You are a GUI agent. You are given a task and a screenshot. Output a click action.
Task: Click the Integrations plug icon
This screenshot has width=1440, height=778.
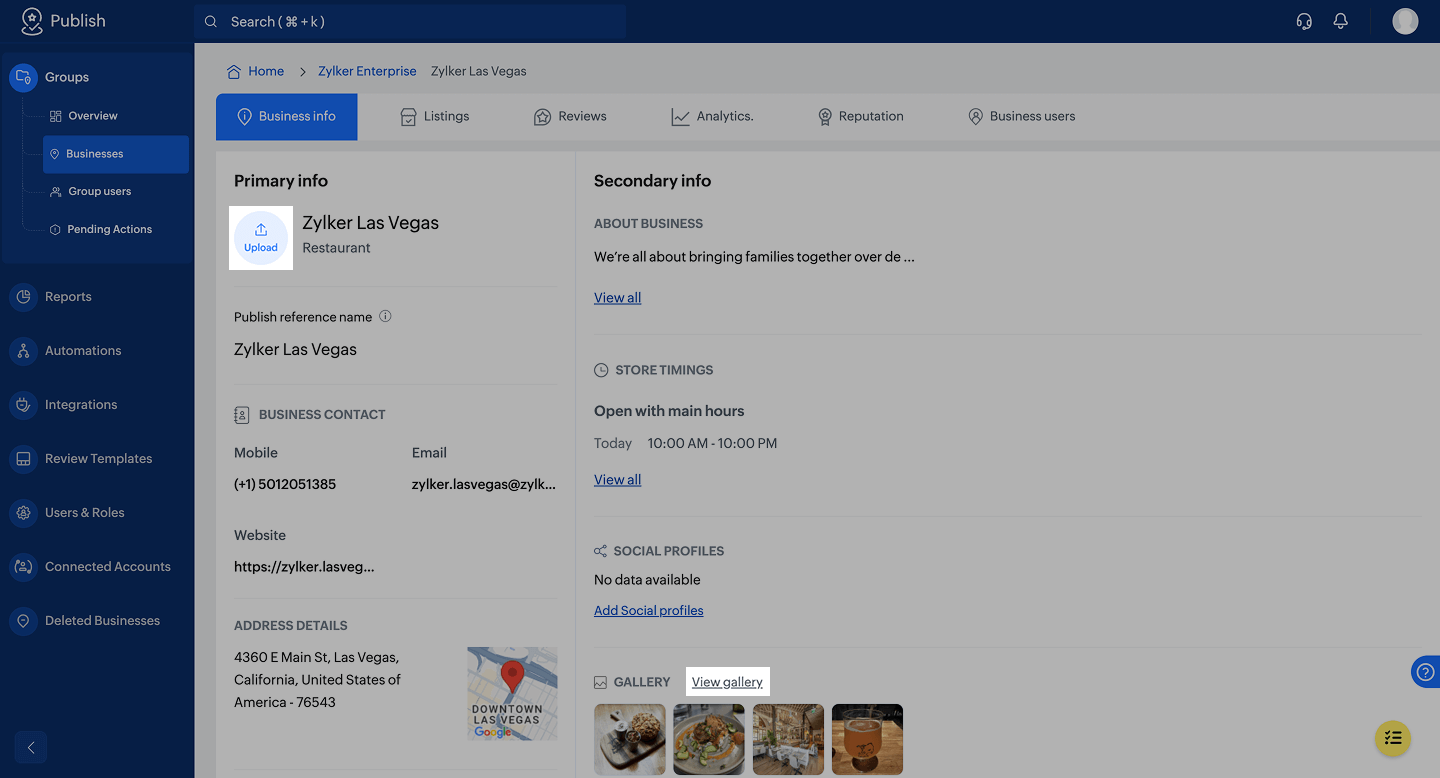(23, 405)
